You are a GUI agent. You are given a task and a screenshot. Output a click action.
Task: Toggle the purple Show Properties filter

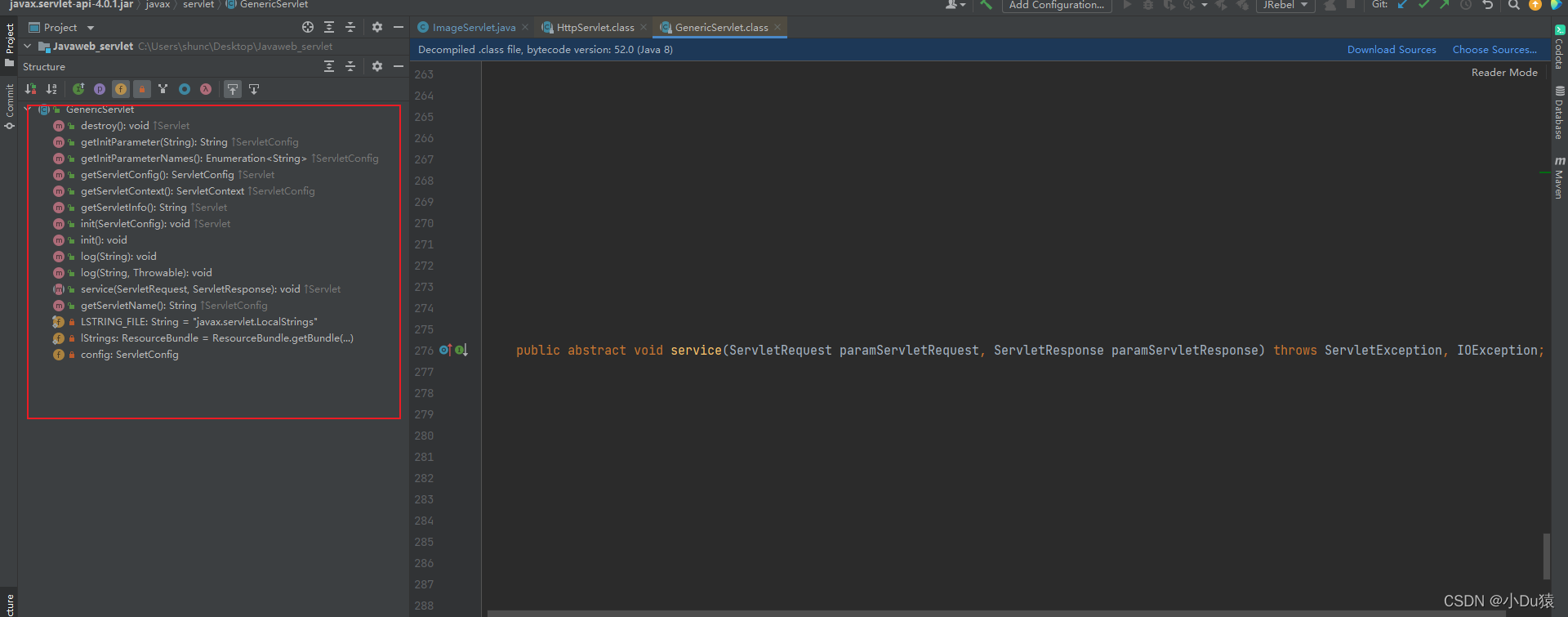point(100,89)
